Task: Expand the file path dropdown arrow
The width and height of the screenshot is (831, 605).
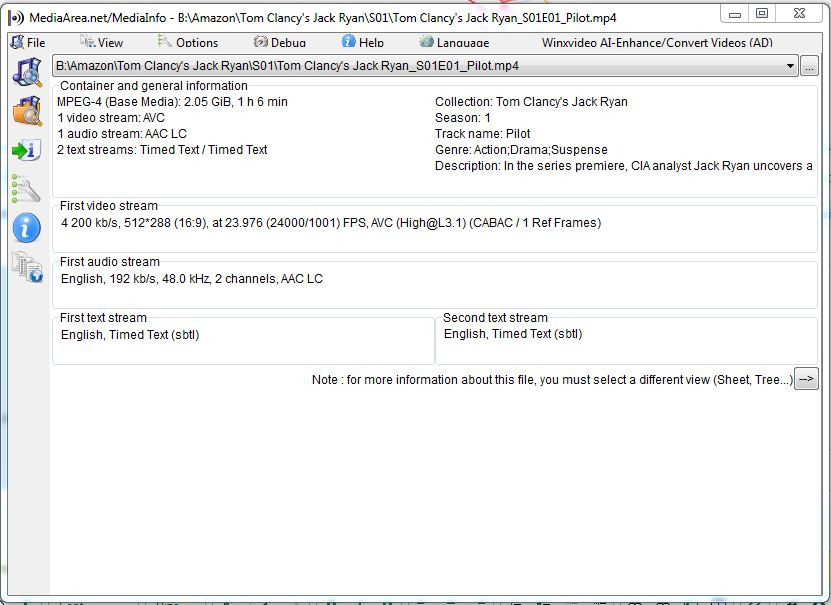Action: click(790, 66)
